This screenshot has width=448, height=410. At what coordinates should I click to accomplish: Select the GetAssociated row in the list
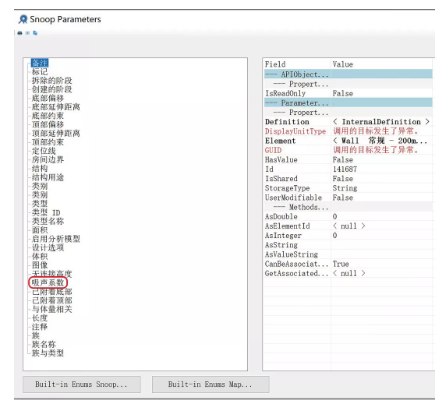click(348, 273)
